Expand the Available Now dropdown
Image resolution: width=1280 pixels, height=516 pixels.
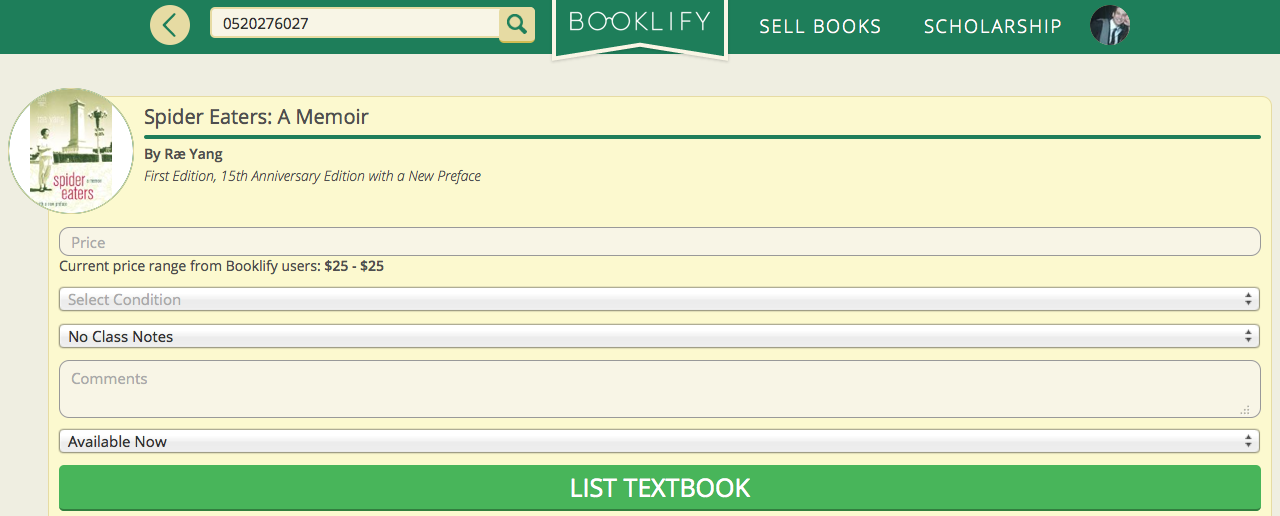point(659,442)
